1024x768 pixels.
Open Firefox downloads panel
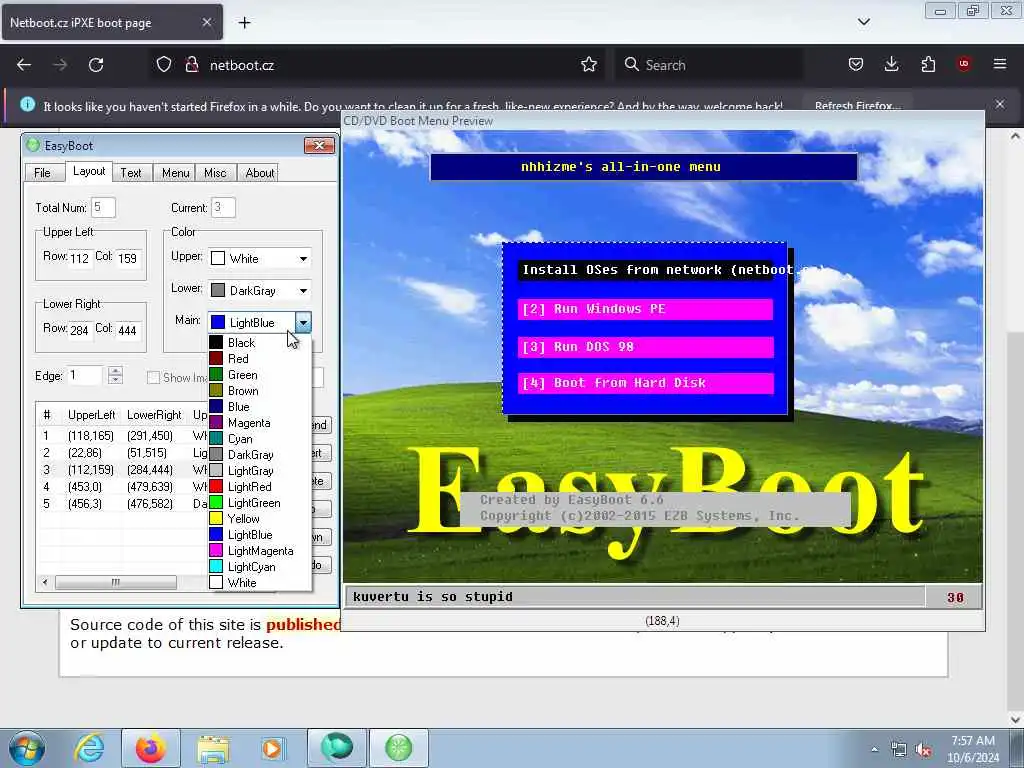pos(891,65)
